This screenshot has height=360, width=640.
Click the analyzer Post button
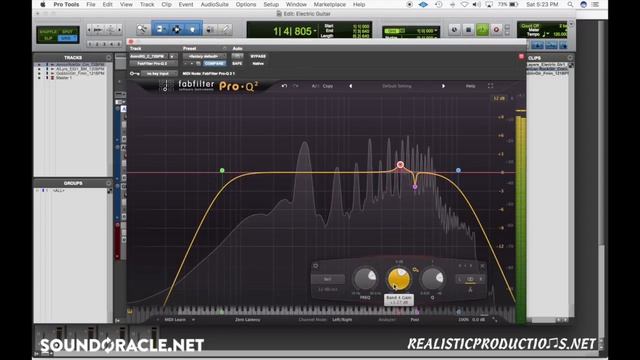(x=415, y=320)
